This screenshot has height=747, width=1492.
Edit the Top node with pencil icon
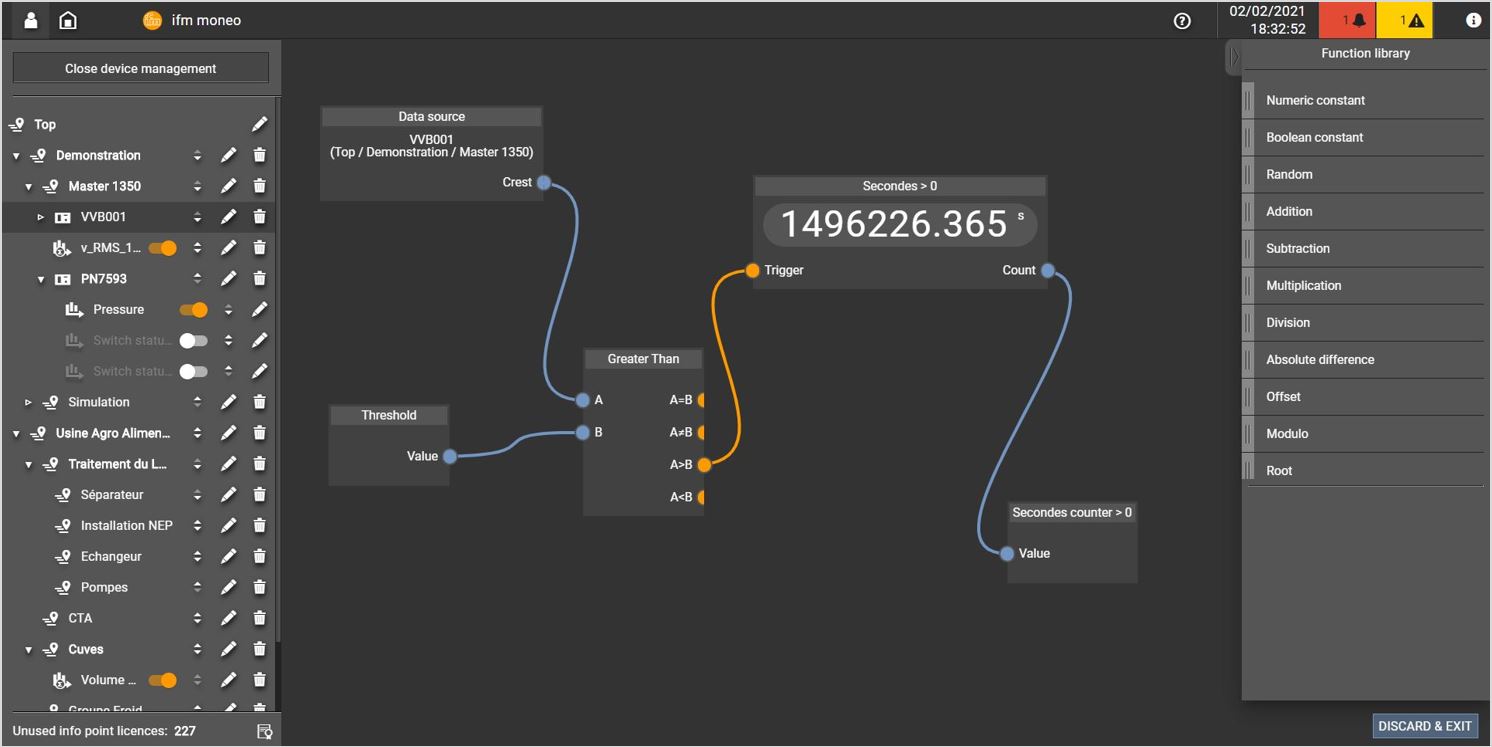pos(259,124)
